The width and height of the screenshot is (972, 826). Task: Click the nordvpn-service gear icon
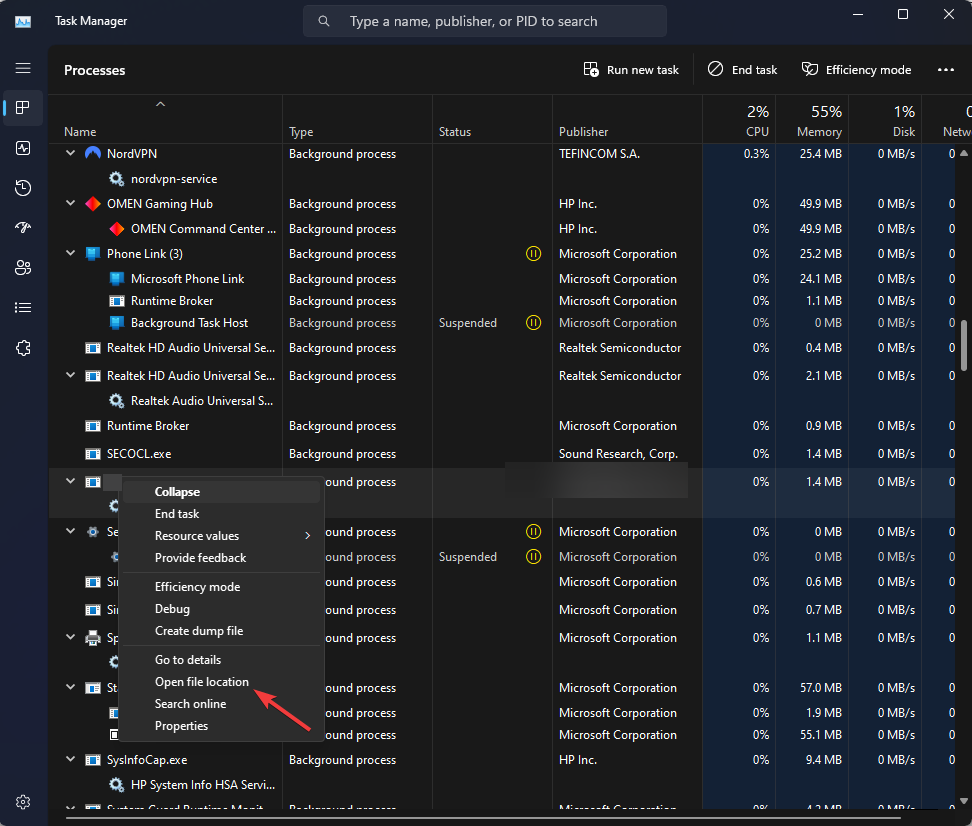[x=116, y=179]
